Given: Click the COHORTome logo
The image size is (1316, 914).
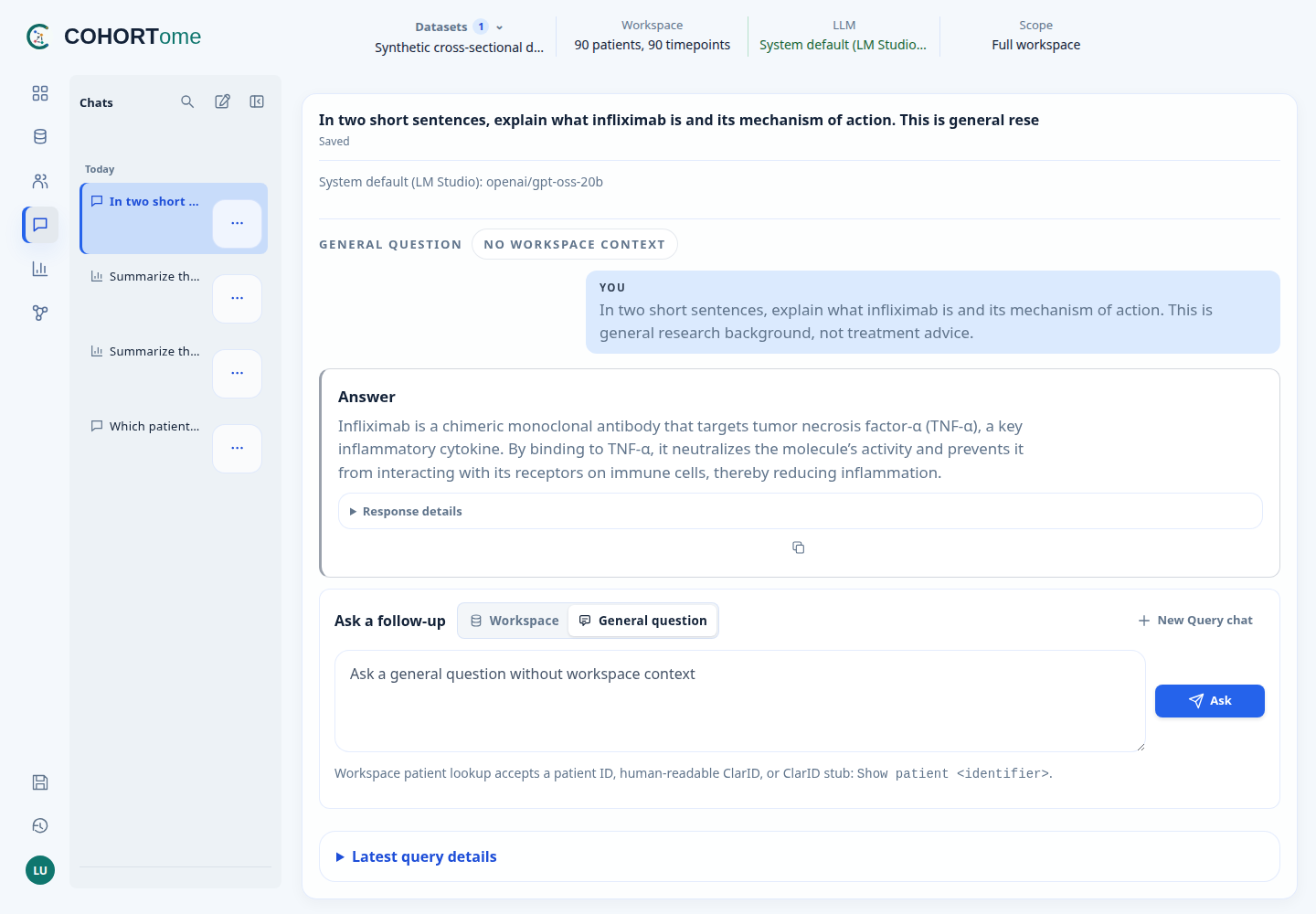Looking at the screenshot, I should (114, 37).
